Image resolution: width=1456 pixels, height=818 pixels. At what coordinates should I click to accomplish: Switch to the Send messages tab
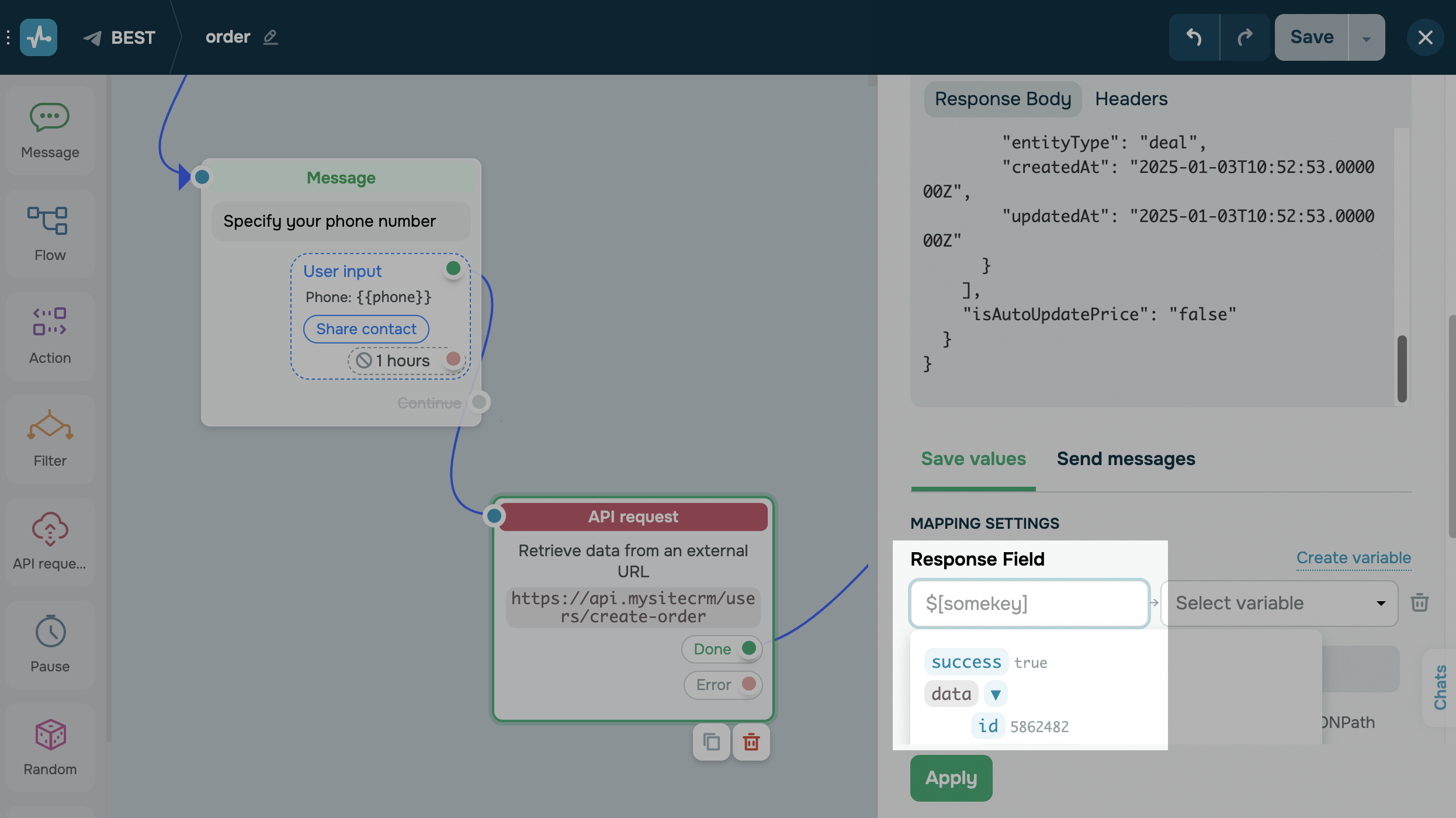coord(1125,459)
